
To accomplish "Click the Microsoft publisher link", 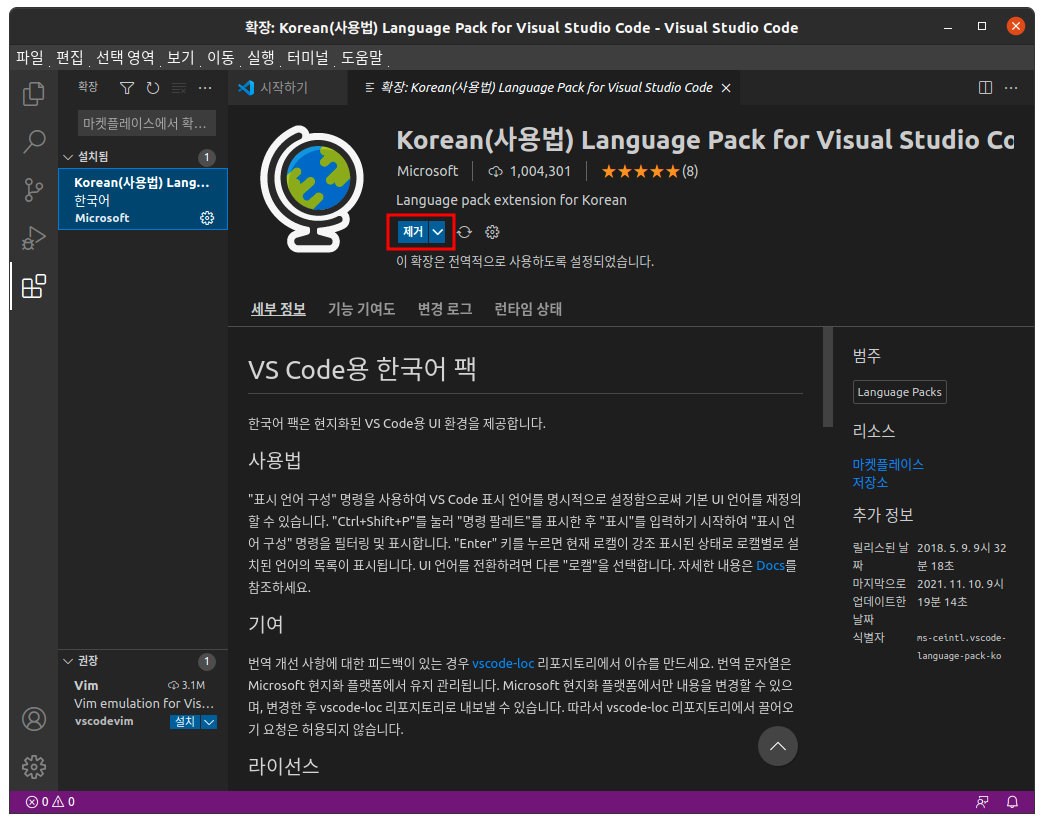I will [427, 172].
